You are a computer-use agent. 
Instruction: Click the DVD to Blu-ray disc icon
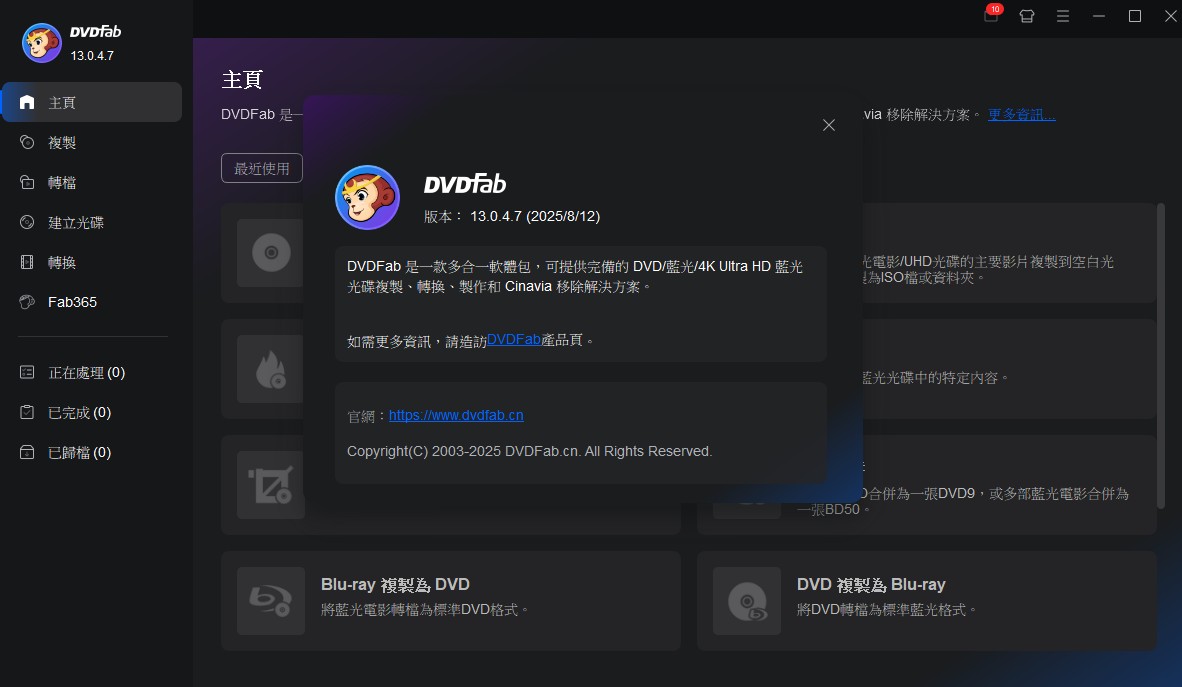pos(746,600)
